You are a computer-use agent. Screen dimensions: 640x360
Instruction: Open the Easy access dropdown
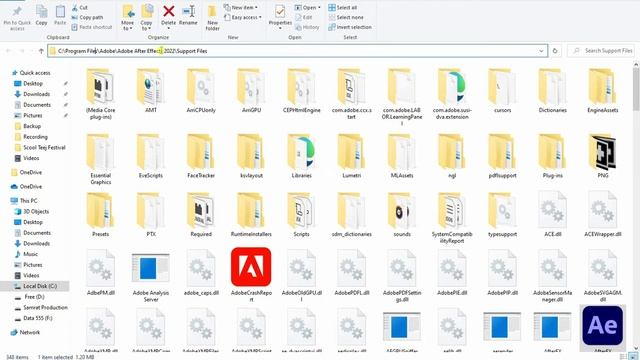[243, 17]
